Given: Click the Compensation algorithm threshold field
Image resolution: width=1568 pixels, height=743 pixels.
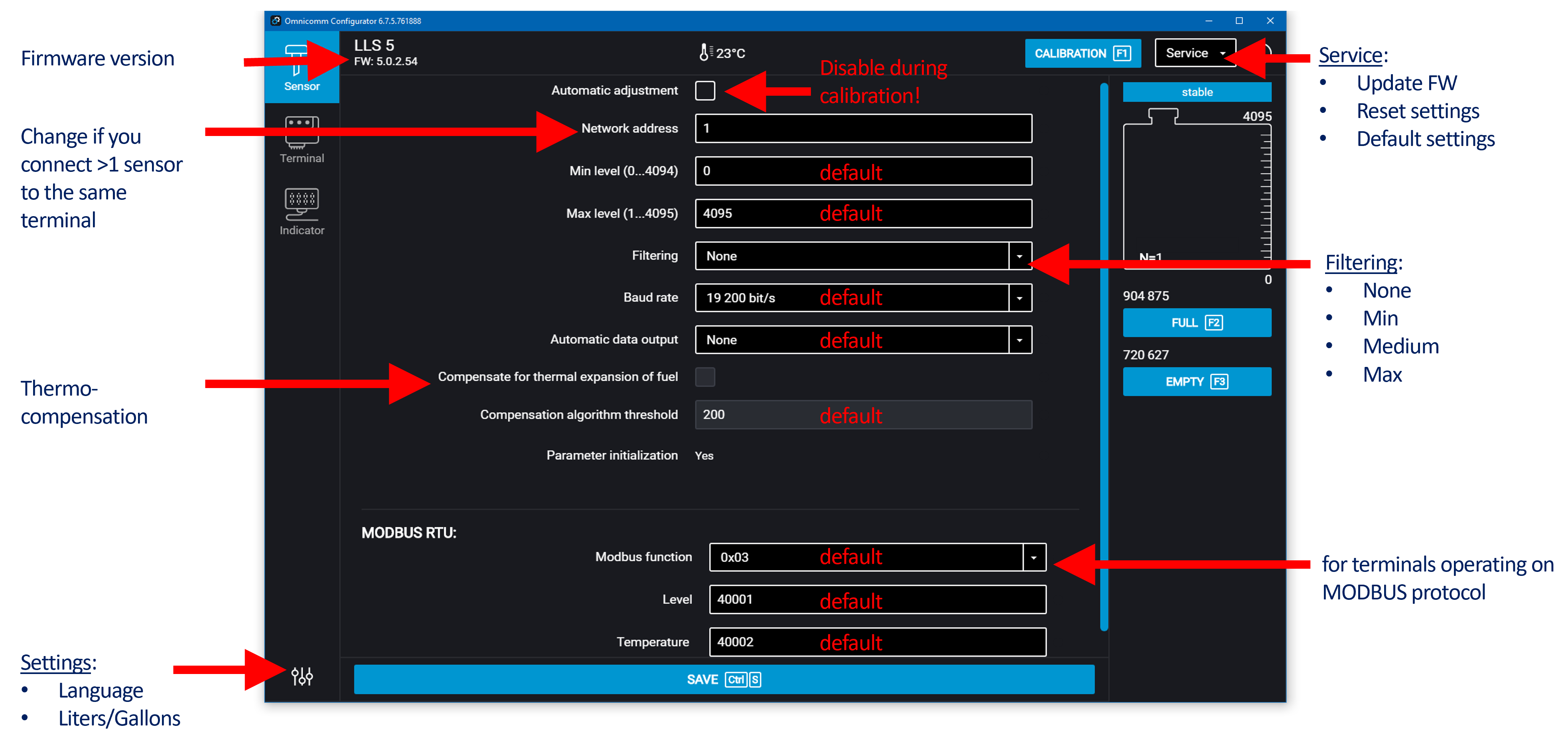Looking at the screenshot, I should tap(863, 414).
